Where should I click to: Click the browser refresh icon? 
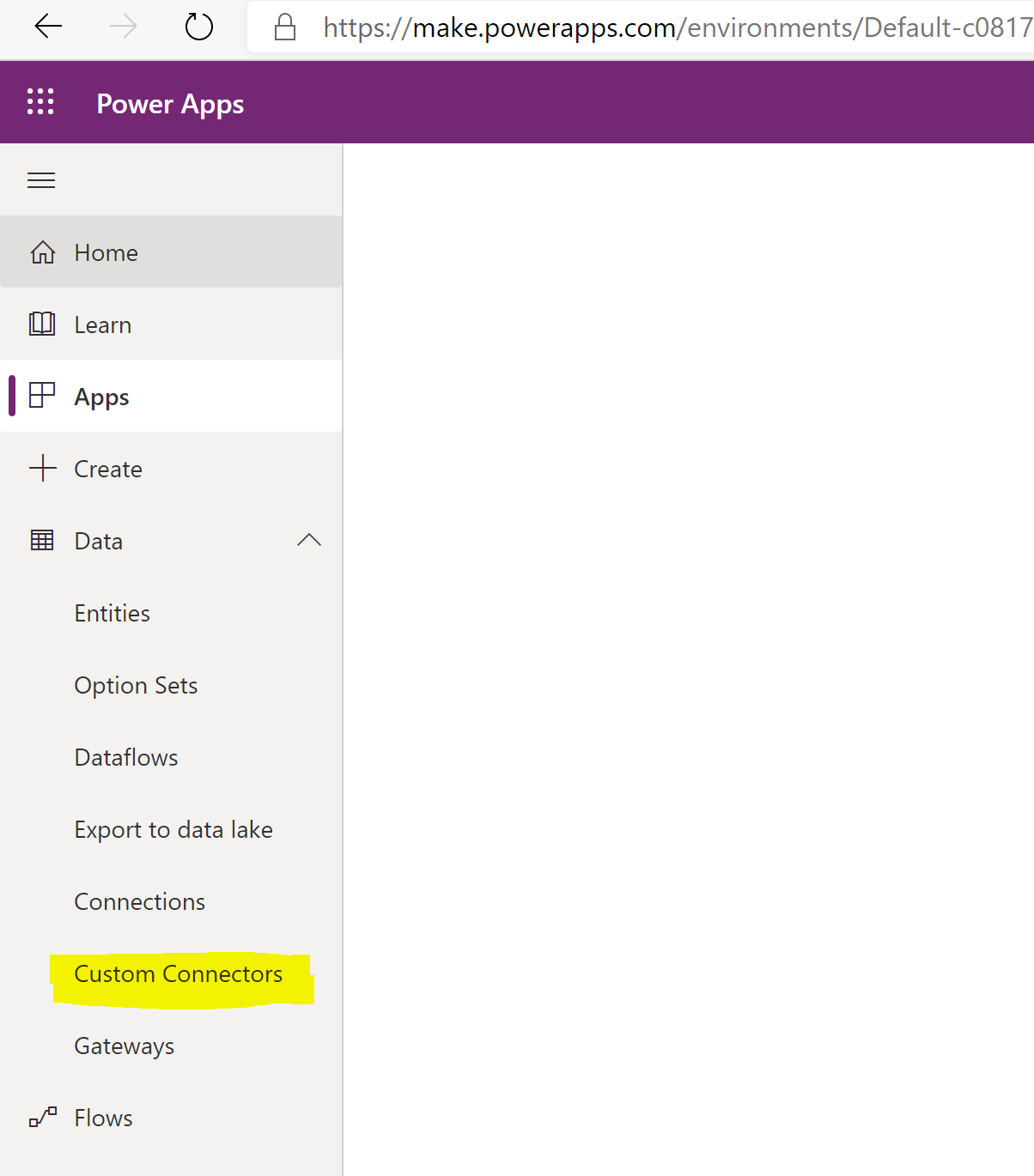[198, 26]
